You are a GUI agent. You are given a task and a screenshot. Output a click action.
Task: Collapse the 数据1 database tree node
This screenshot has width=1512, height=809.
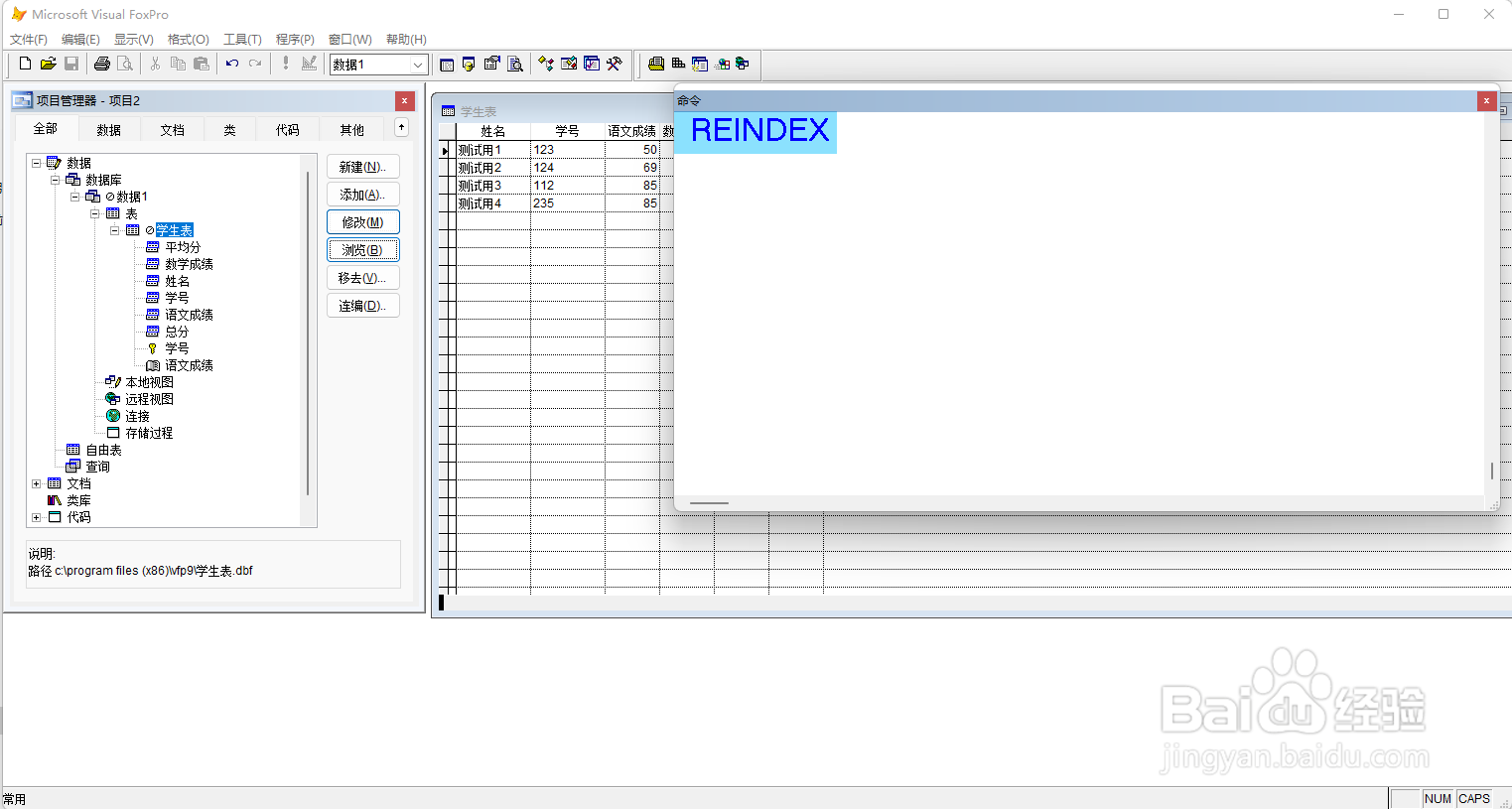point(74,197)
